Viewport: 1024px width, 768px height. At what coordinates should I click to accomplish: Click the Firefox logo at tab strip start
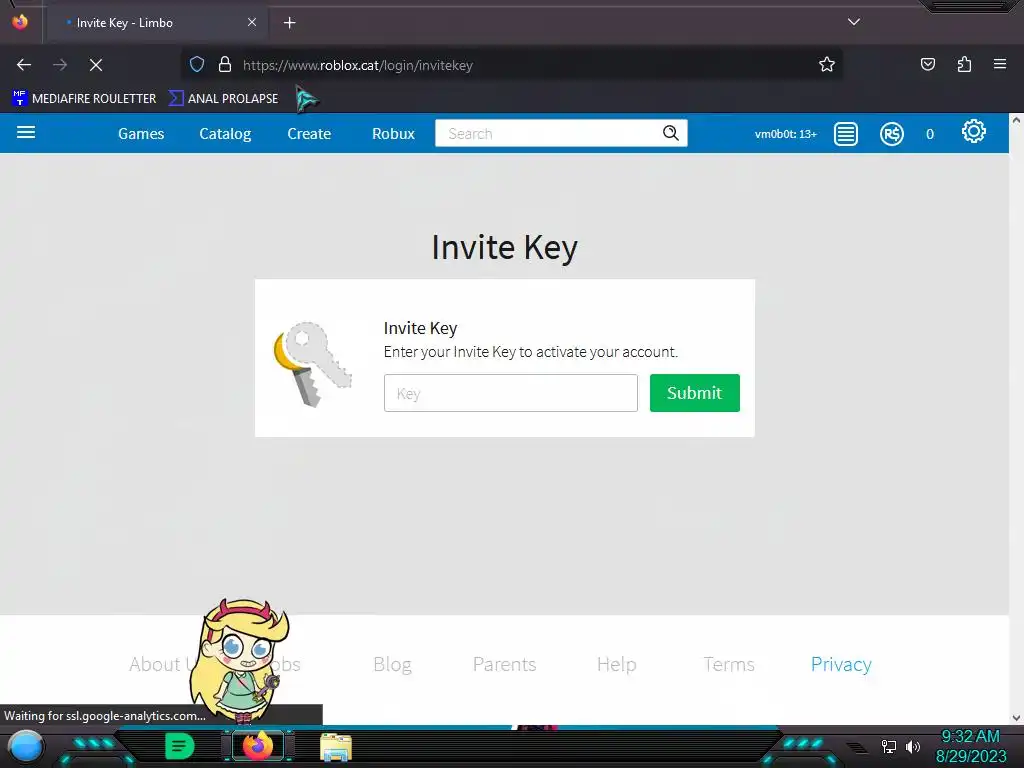coord(20,22)
